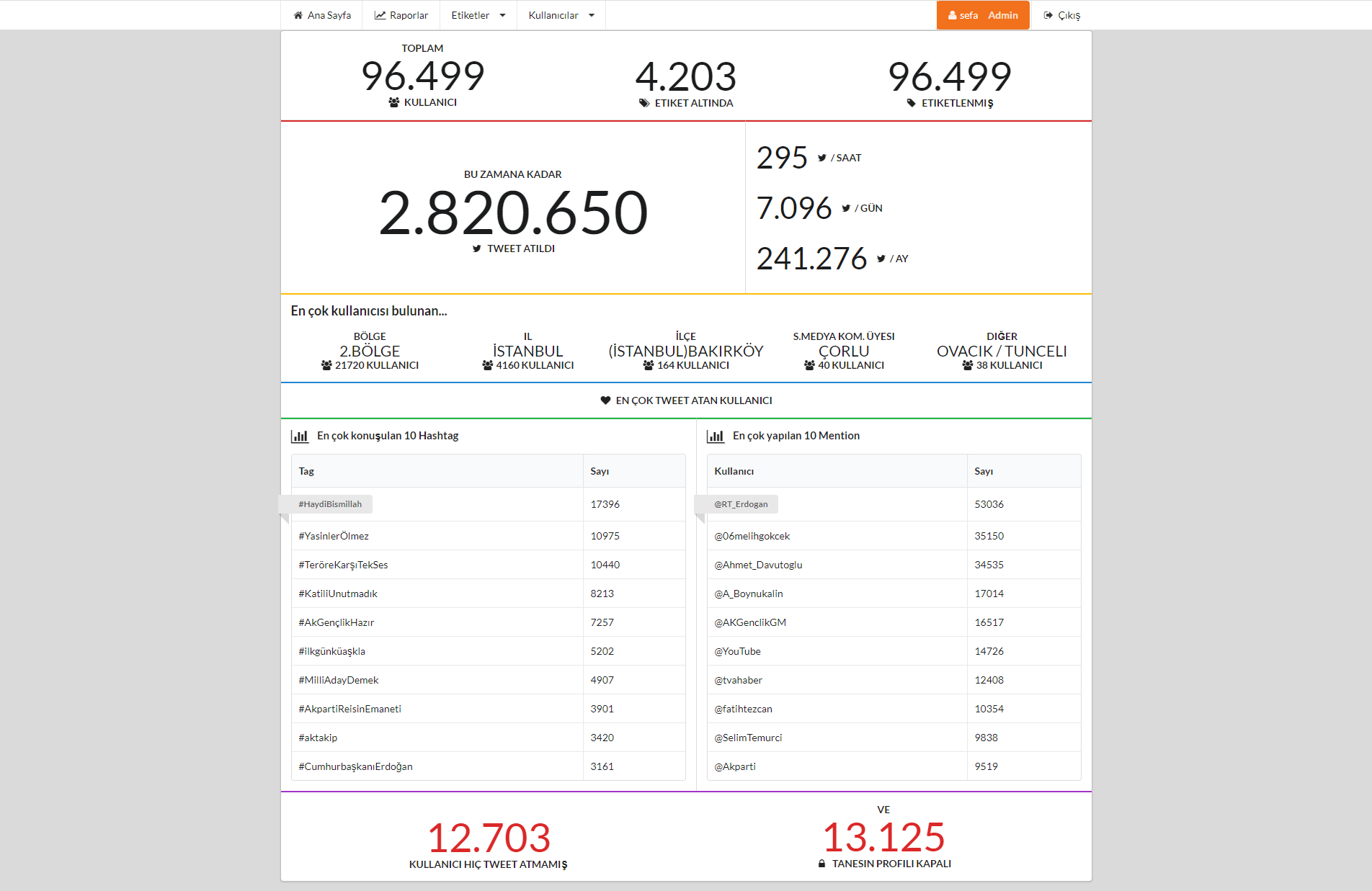Expand the Kullanıcılar dropdown menu
Viewport: 1372px width, 891px height.
(561, 15)
